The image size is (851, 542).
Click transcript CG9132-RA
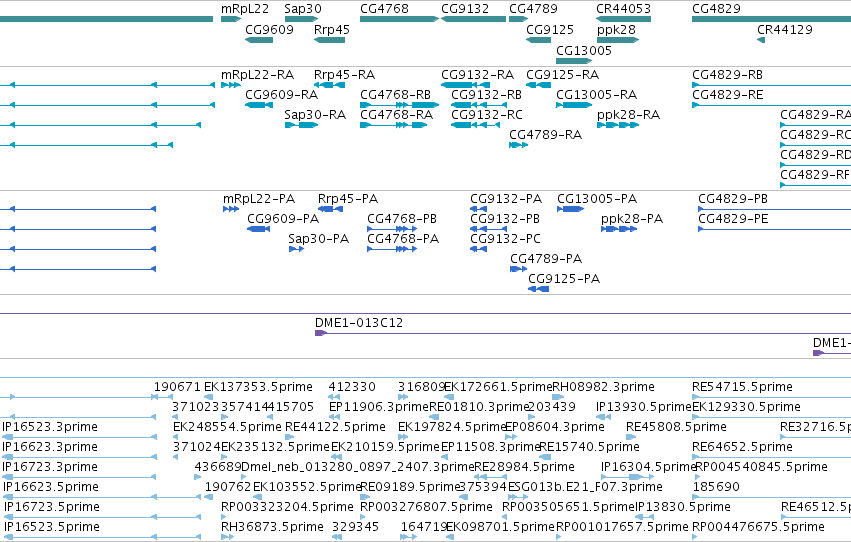466,85
